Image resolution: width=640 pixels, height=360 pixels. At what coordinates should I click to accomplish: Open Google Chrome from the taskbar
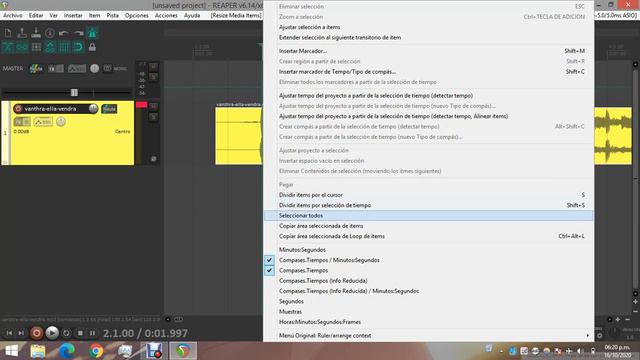96,351
